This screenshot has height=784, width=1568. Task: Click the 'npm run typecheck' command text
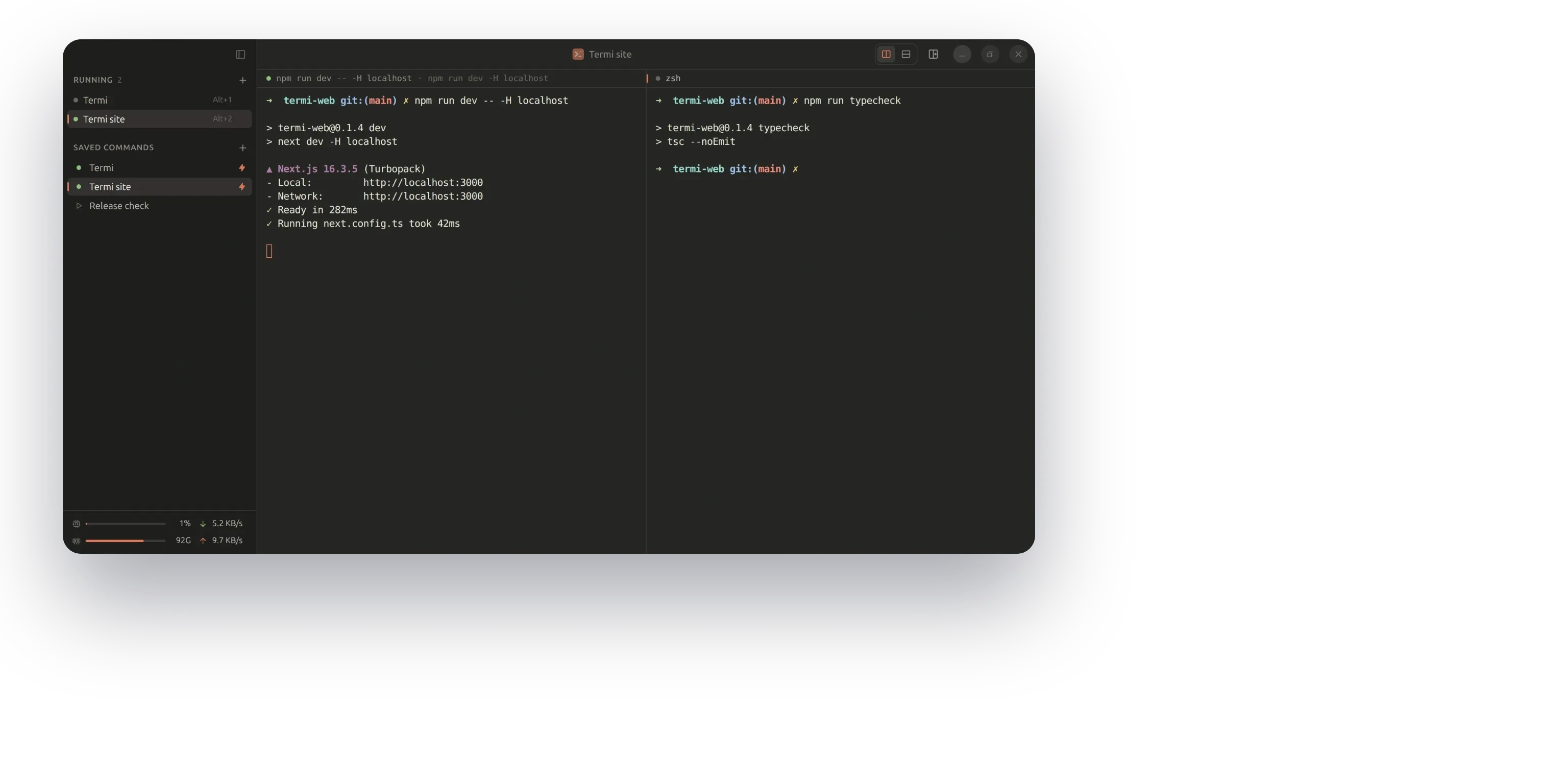pos(852,101)
